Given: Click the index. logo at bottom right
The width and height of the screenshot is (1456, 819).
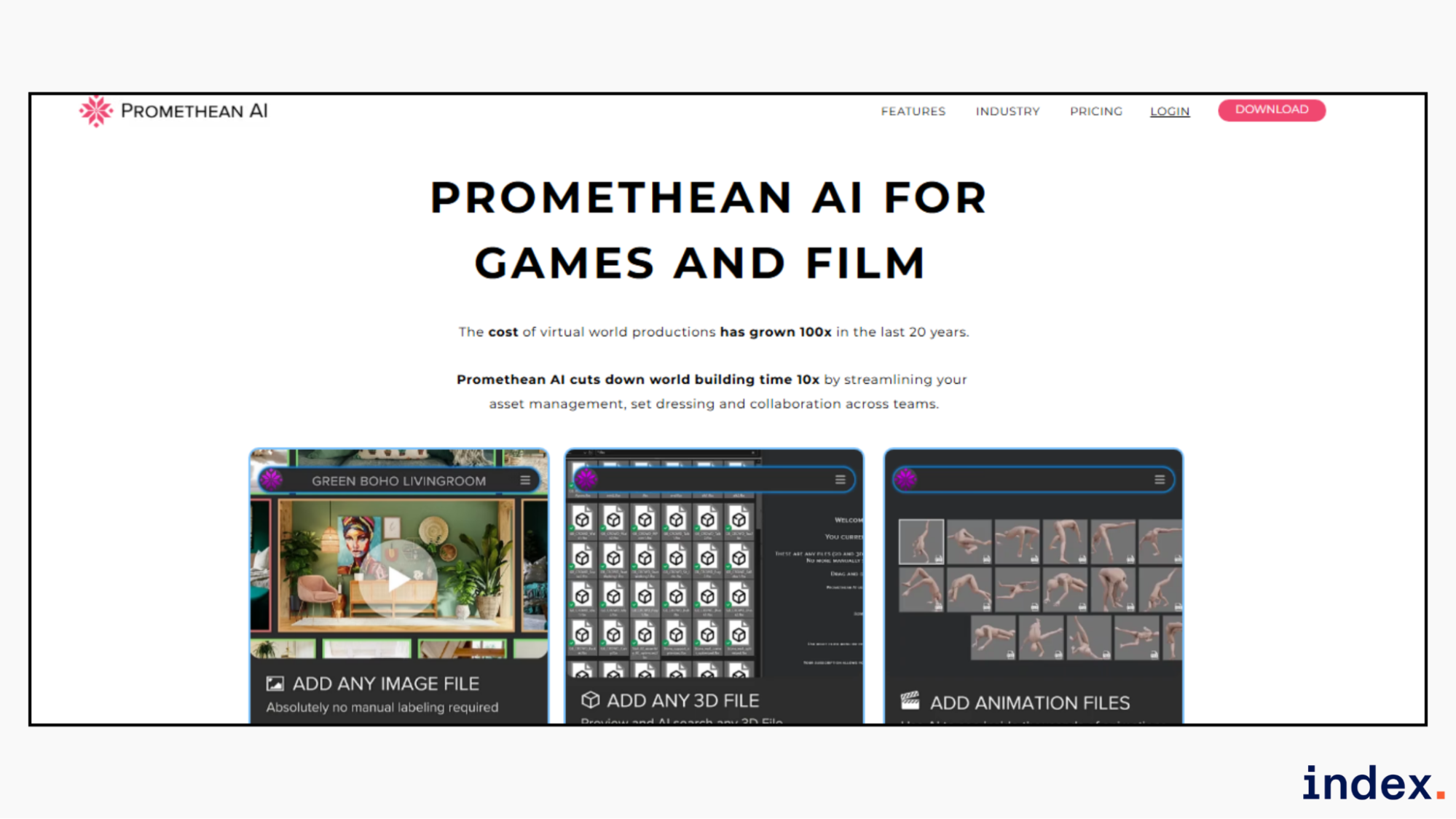Looking at the screenshot, I should [1372, 783].
